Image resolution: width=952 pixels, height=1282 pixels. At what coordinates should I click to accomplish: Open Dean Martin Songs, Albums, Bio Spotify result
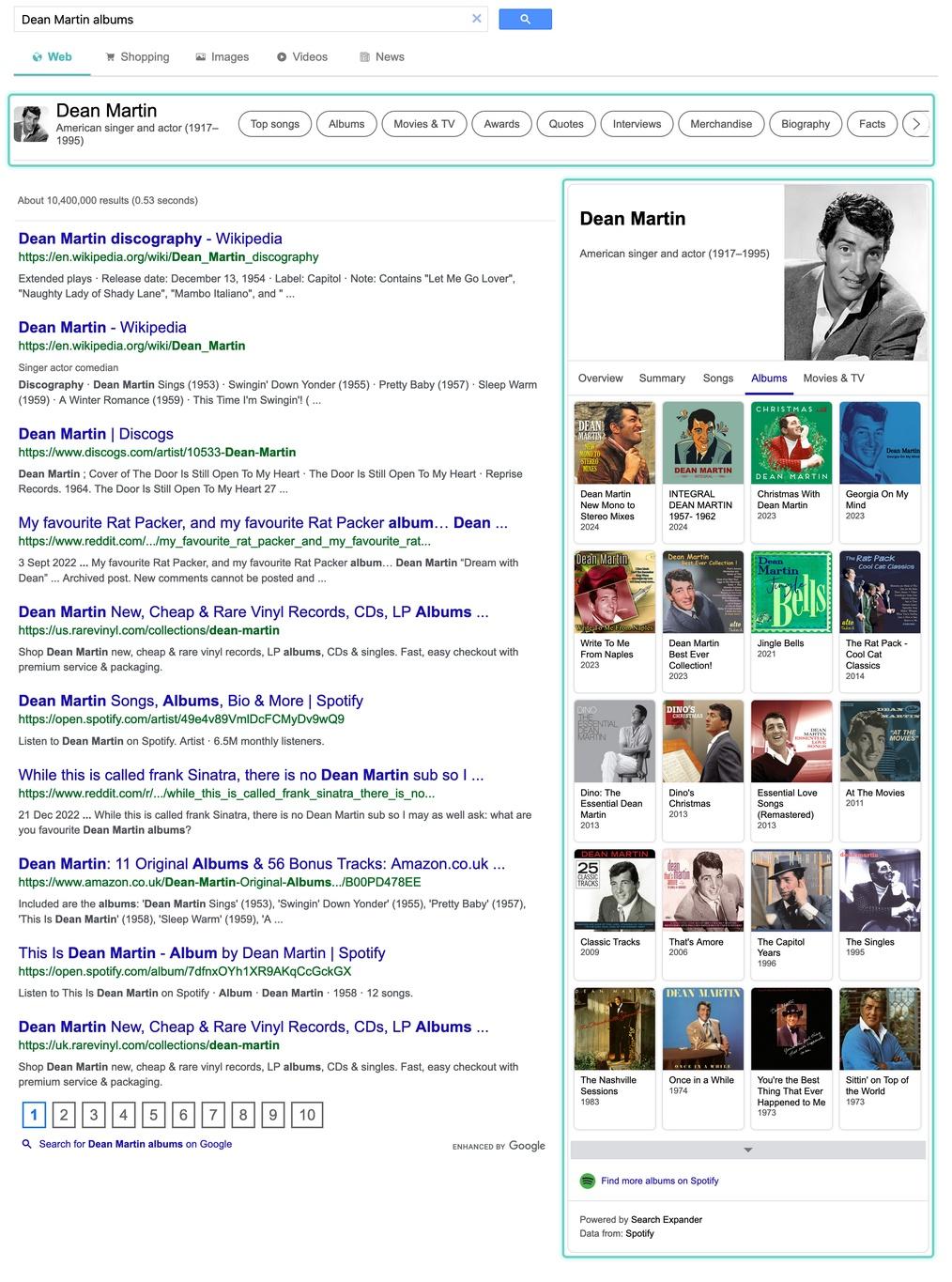(191, 701)
